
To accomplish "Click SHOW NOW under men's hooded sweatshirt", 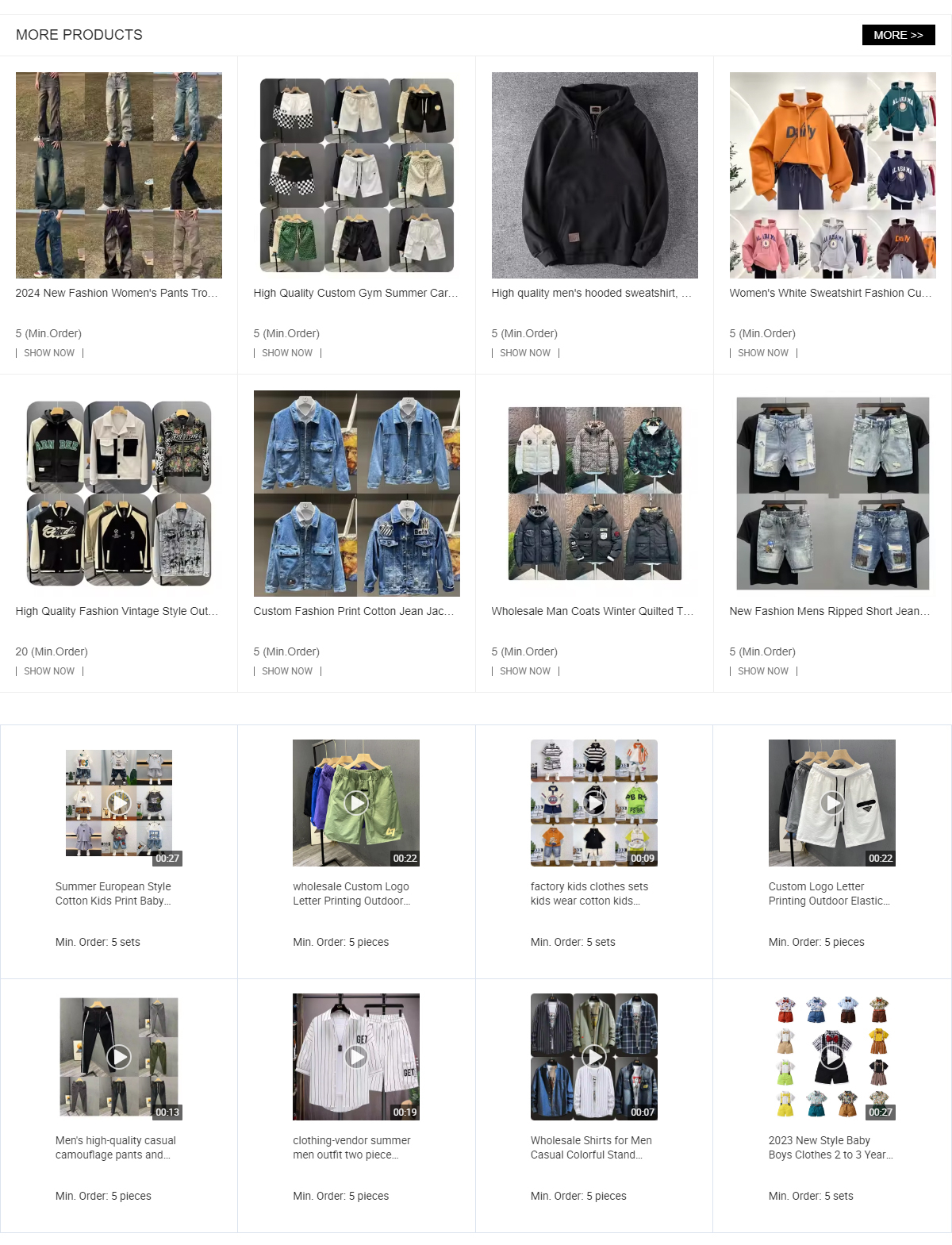I will coord(525,353).
